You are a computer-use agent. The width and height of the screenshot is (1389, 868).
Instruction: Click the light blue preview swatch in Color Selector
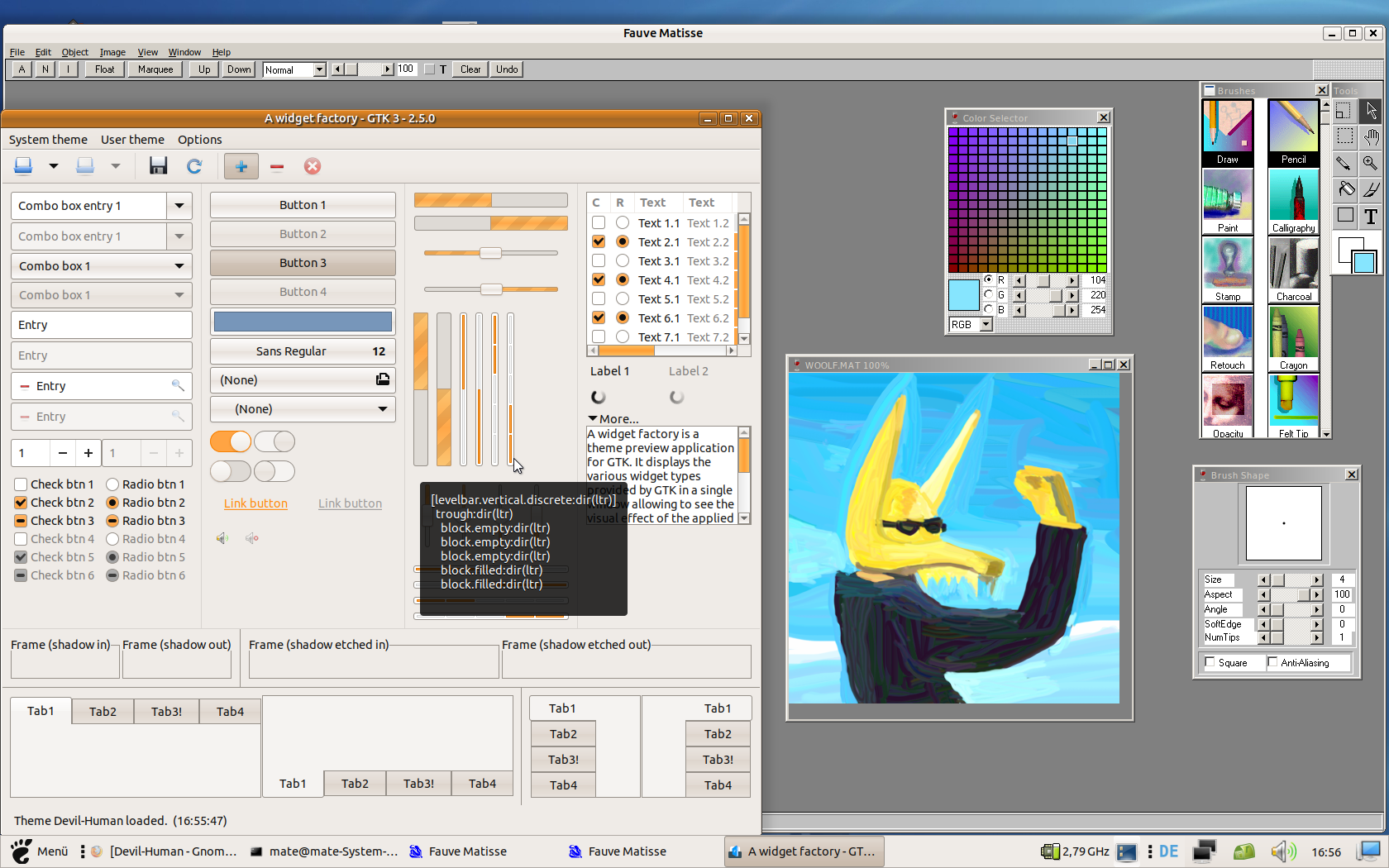[963, 295]
